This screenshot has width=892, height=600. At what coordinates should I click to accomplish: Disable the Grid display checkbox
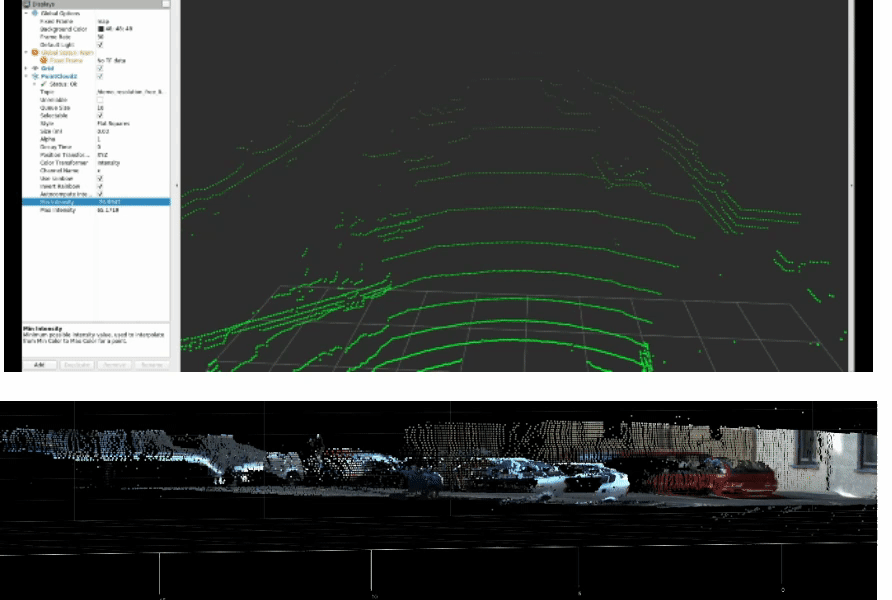point(100,68)
